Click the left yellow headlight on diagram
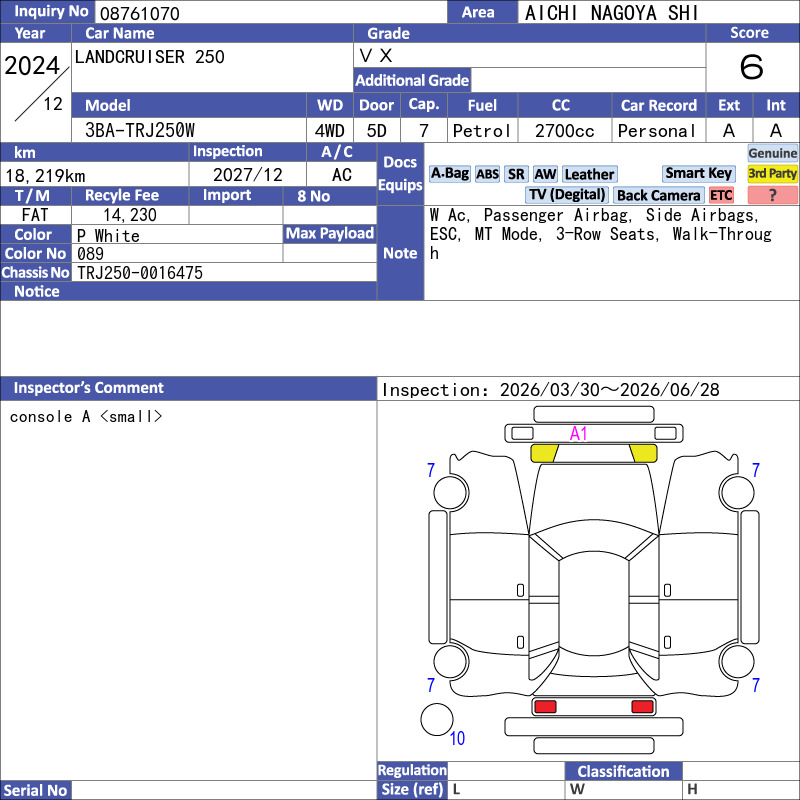The height and width of the screenshot is (800, 800). point(544,453)
